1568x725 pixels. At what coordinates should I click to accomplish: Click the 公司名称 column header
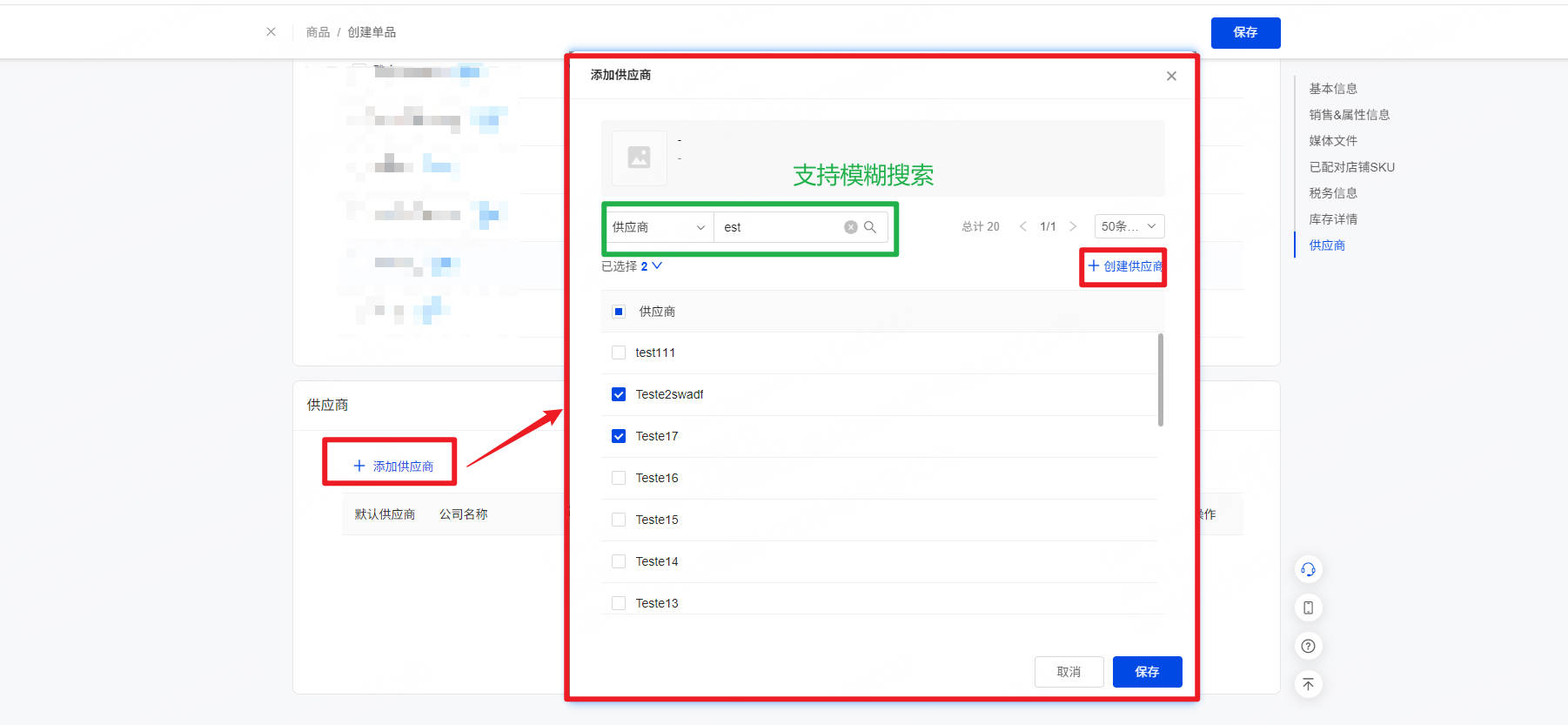point(463,514)
